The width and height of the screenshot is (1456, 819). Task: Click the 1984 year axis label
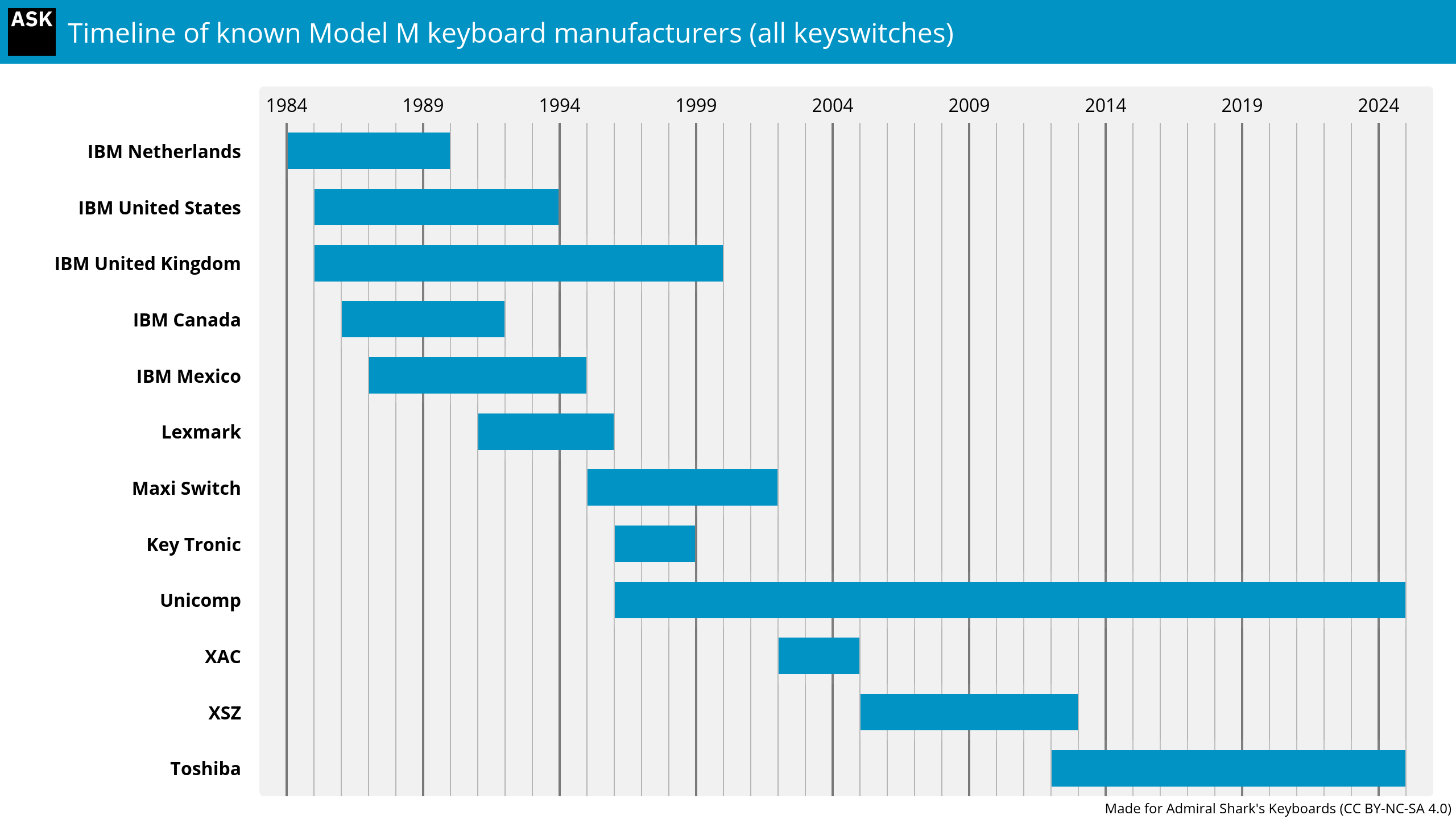(x=287, y=106)
